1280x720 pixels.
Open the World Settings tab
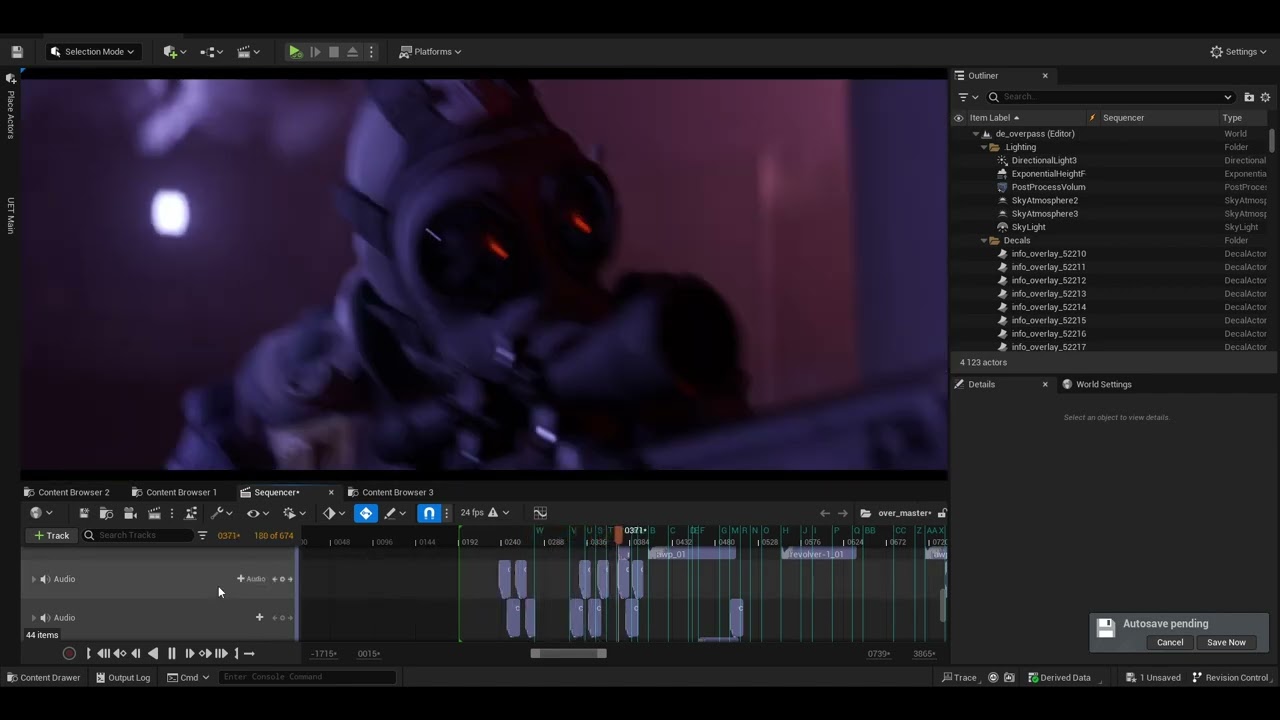pyautogui.click(x=1097, y=385)
